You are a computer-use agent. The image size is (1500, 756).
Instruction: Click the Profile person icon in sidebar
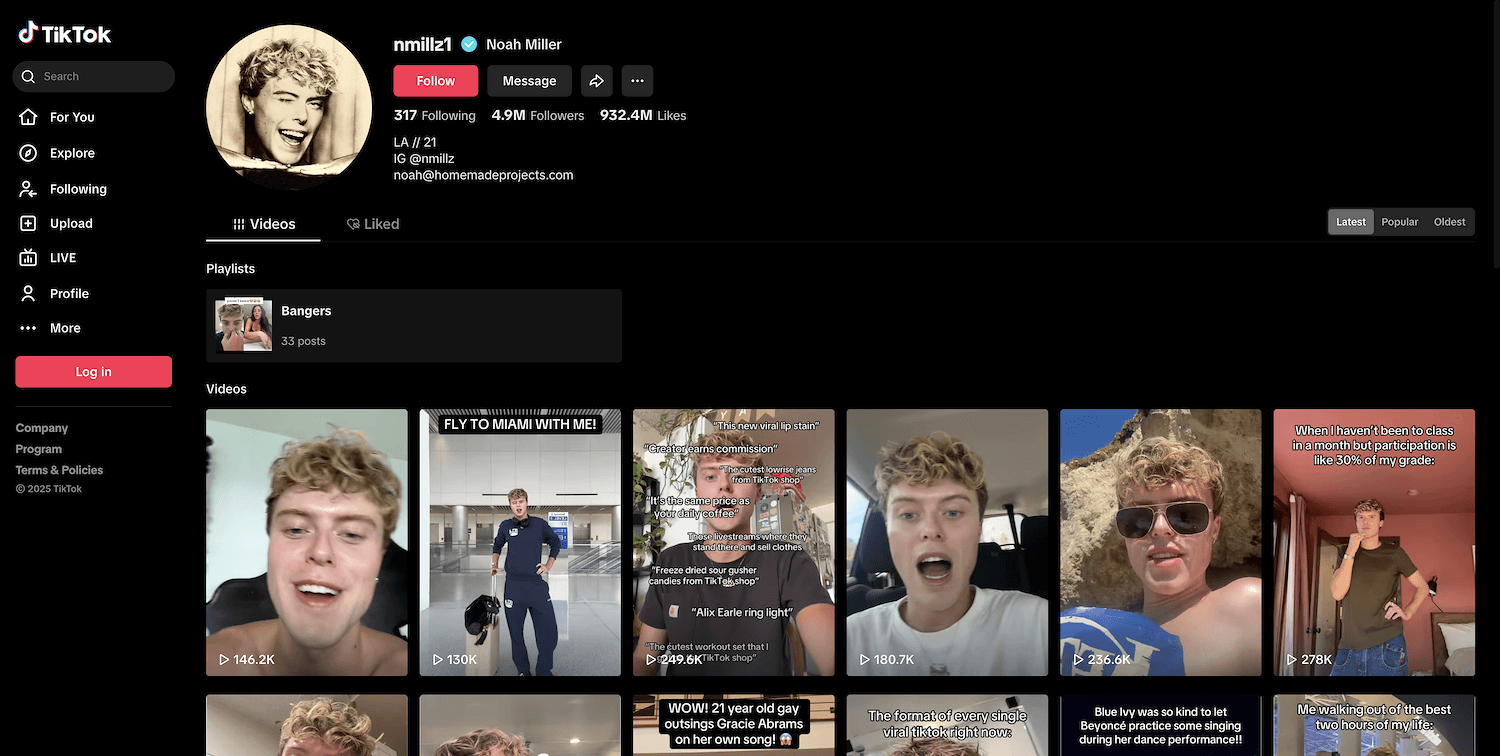pyautogui.click(x=28, y=294)
